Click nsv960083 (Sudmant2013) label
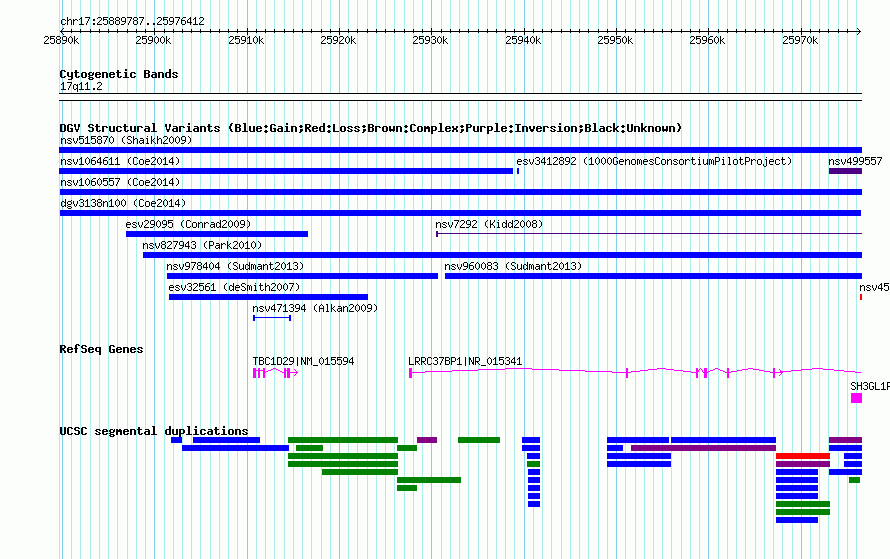 pos(513,266)
